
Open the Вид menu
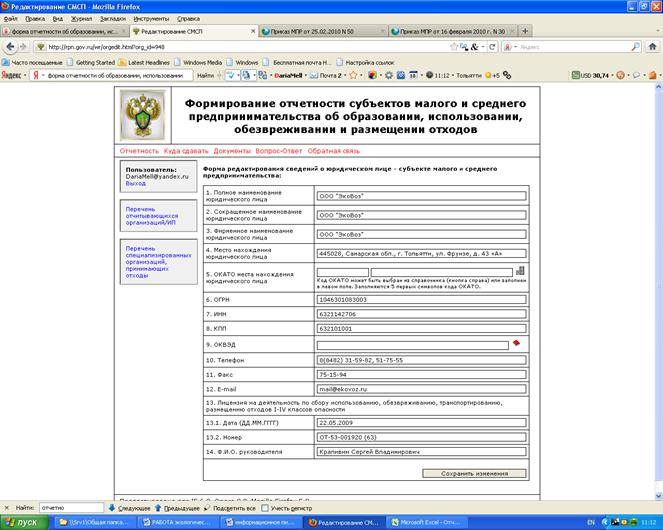pos(58,19)
